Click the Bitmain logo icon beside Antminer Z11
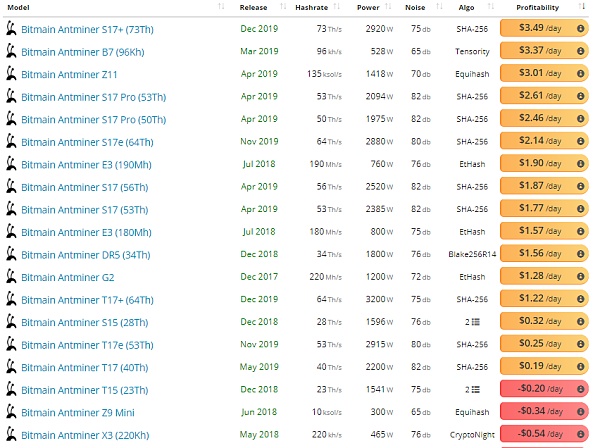Viewport: 600px width, 448px height. point(11,74)
